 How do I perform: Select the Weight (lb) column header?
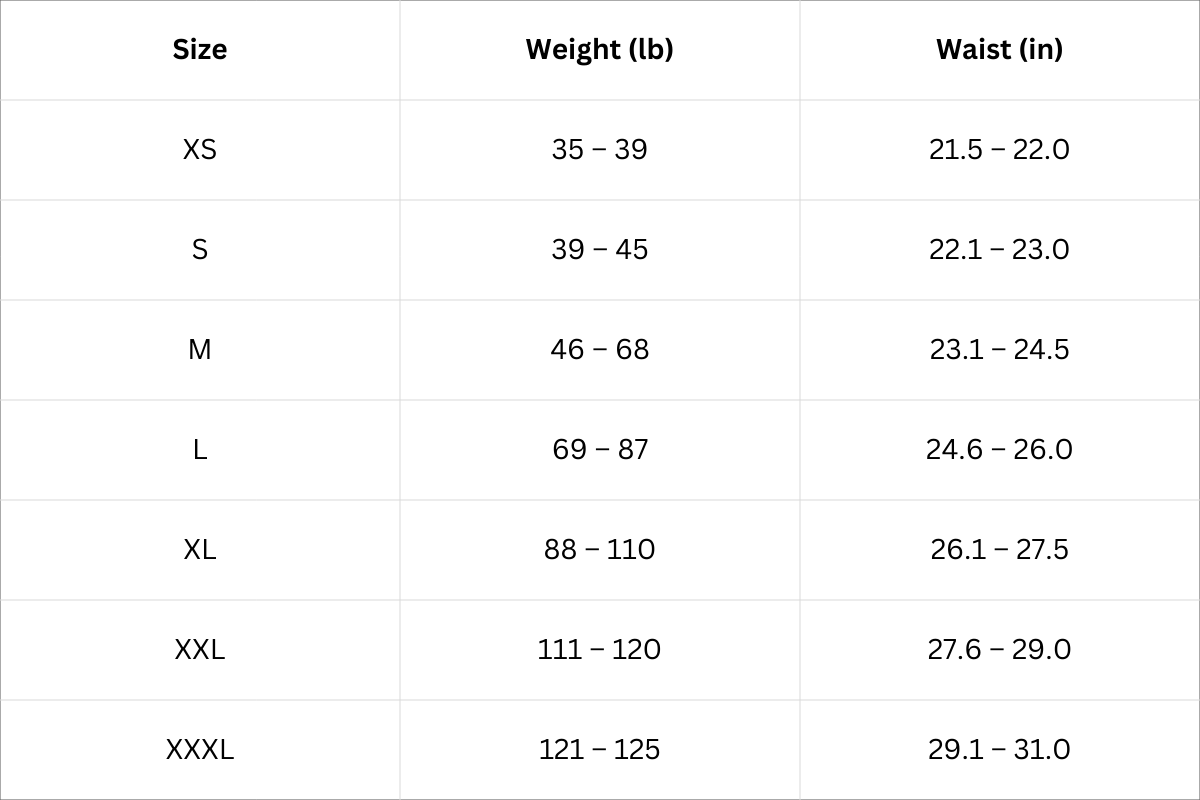pos(599,49)
